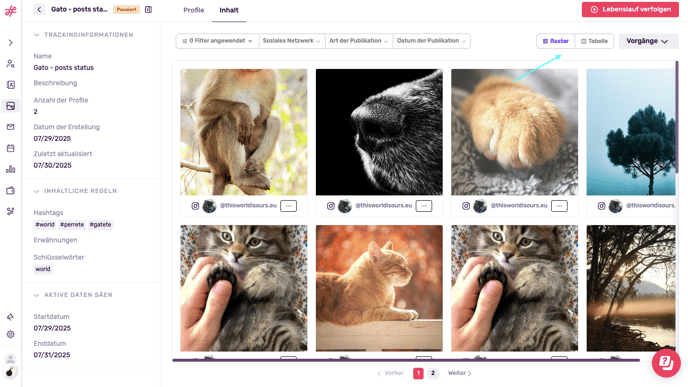The height and width of the screenshot is (387, 688).
Task: Click the user avatar icon in the sidebar
Action: click(x=10, y=358)
